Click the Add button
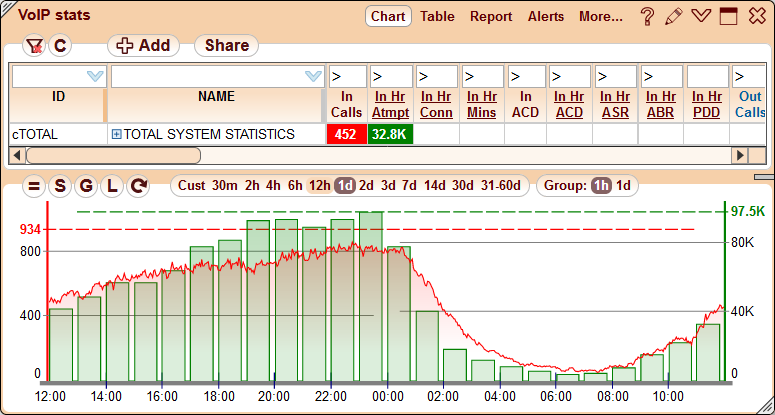775x415 pixels. (143, 46)
